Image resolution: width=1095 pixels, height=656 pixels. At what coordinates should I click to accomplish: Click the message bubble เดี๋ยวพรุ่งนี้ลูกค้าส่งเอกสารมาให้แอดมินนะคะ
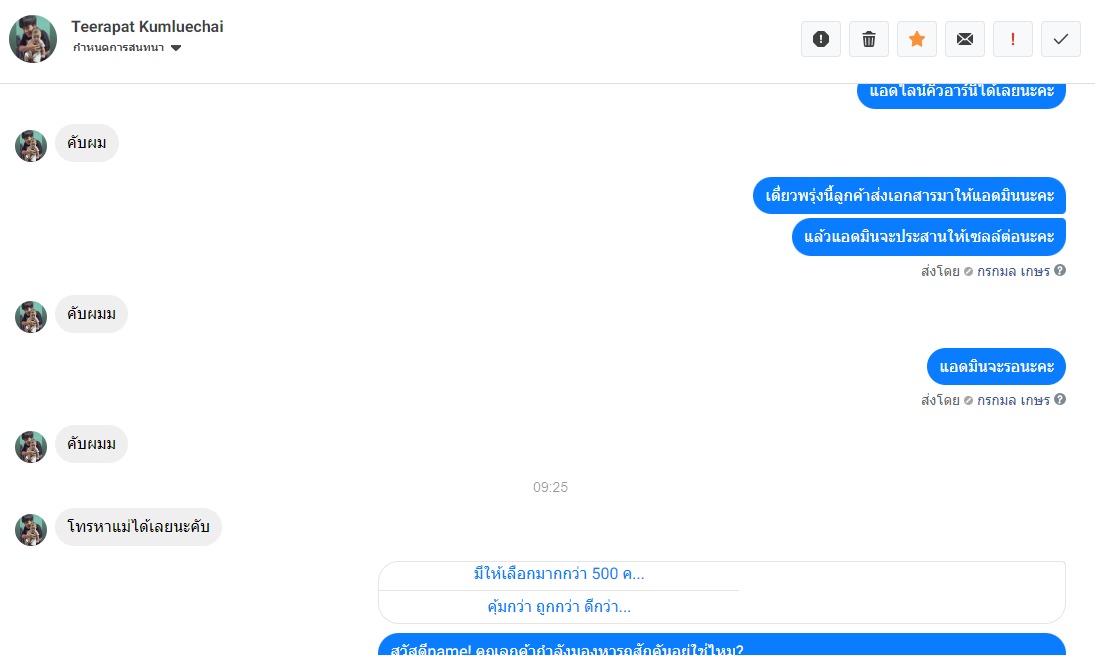(909, 196)
